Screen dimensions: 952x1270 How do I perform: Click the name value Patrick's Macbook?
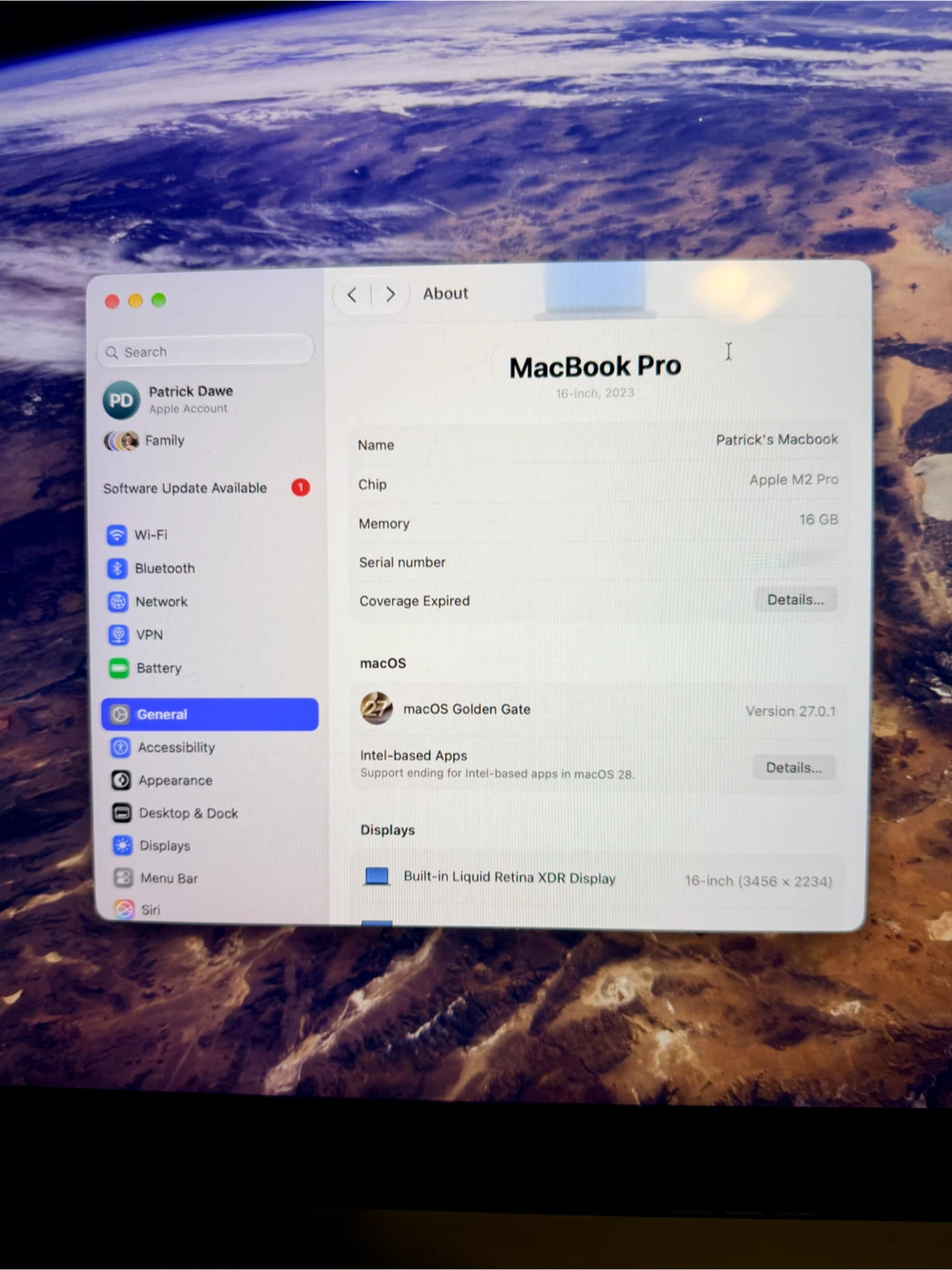pos(777,439)
